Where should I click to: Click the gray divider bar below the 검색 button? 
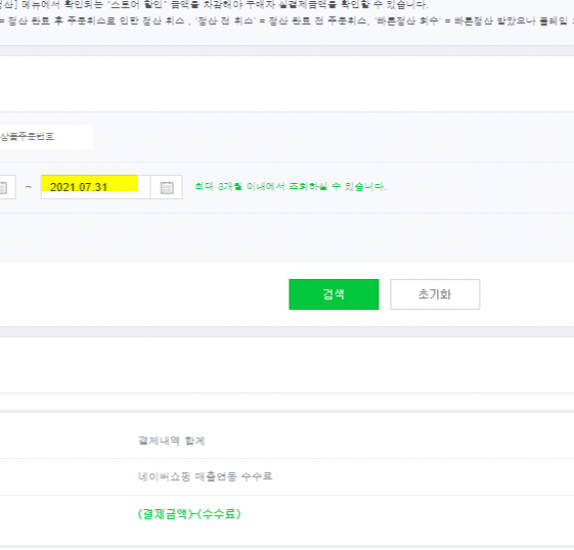[287, 331]
